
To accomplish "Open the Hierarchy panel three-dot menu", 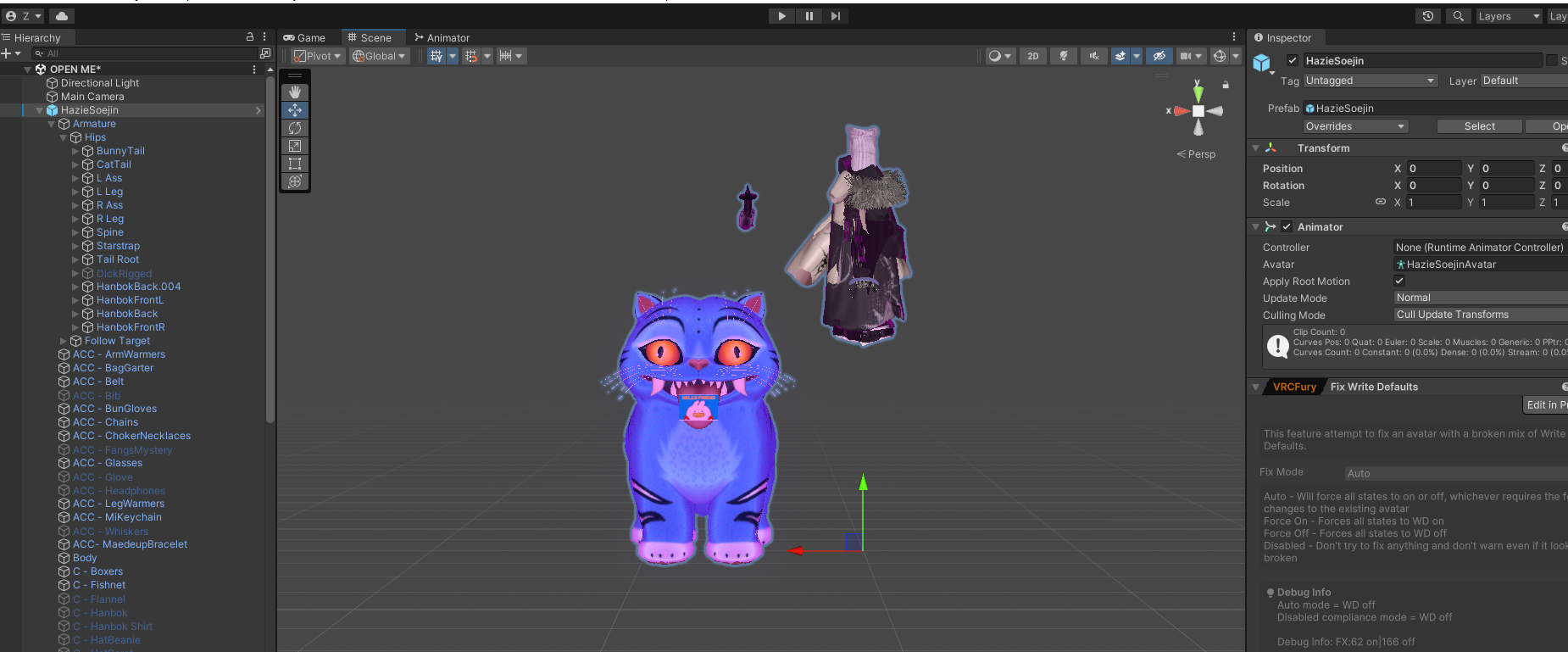I will coord(264,37).
